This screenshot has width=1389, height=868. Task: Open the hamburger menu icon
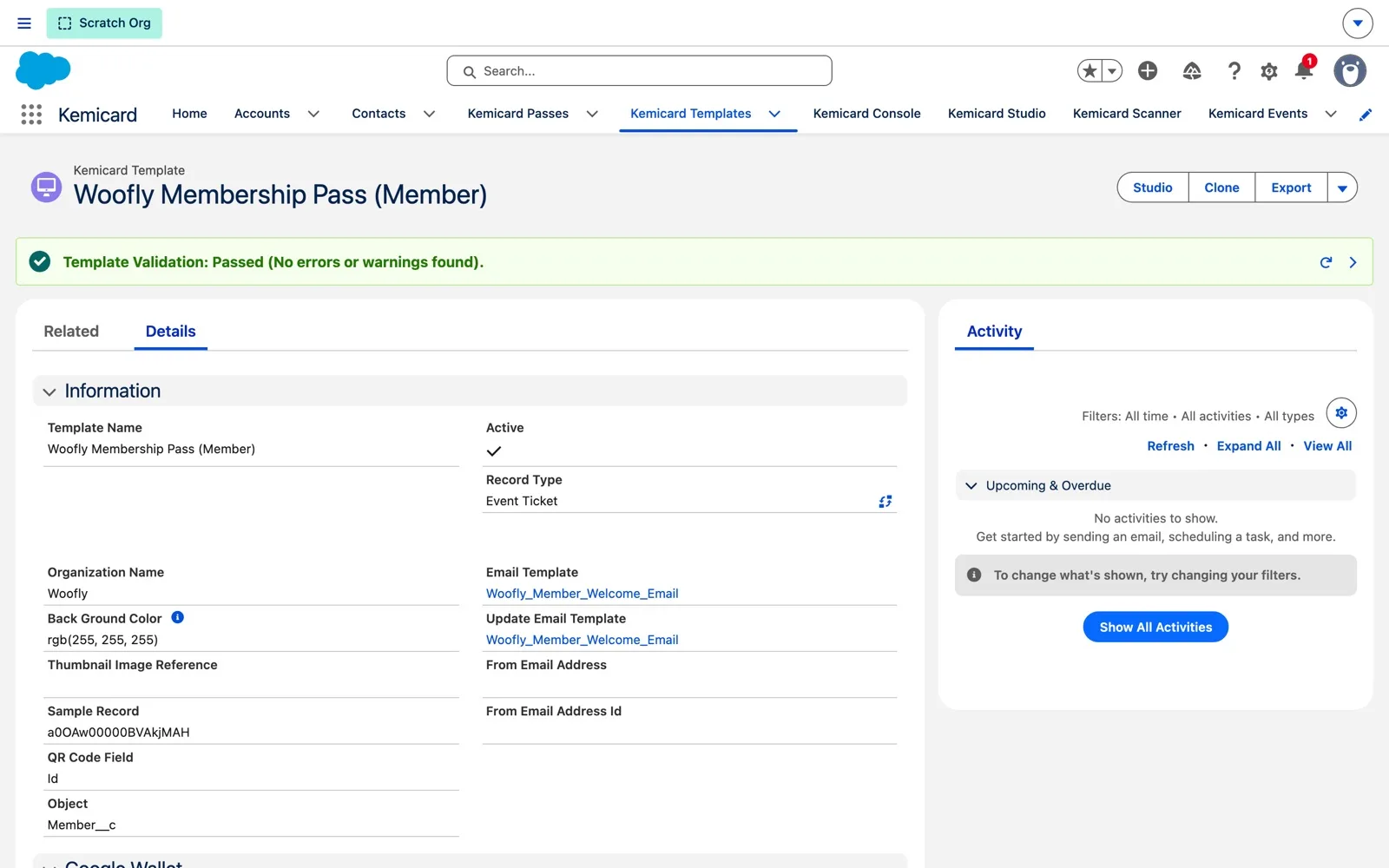[x=24, y=23]
